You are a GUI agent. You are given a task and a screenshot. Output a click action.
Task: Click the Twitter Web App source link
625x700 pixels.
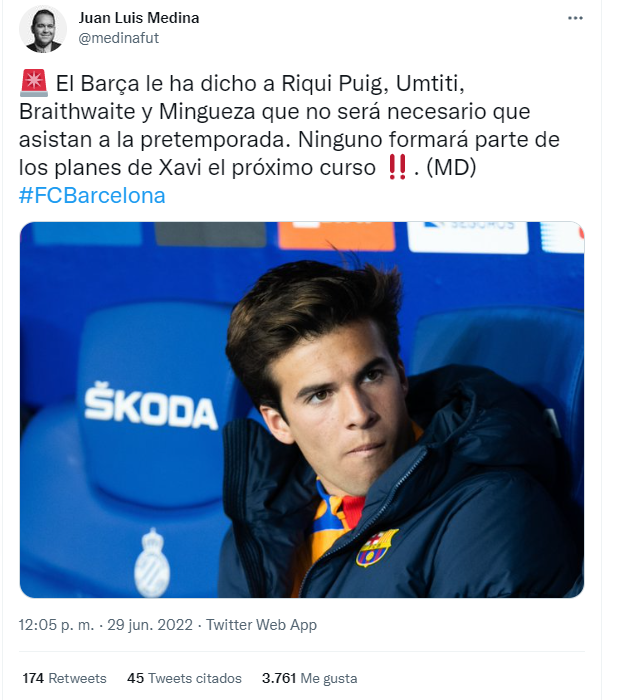click(x=260, y=625)
